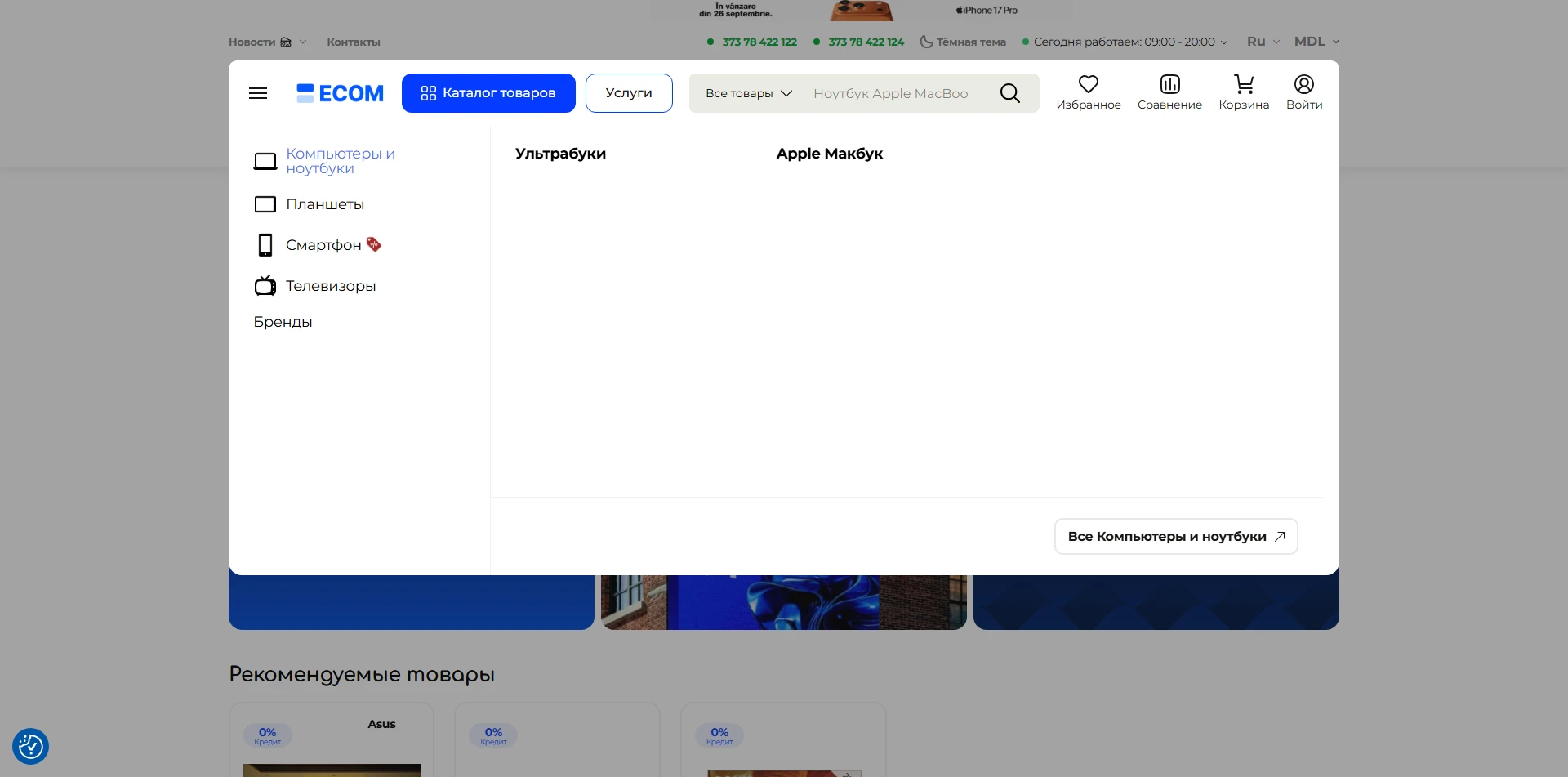
Task: Click the search magnifier icon
Action: coord(1010,93)
